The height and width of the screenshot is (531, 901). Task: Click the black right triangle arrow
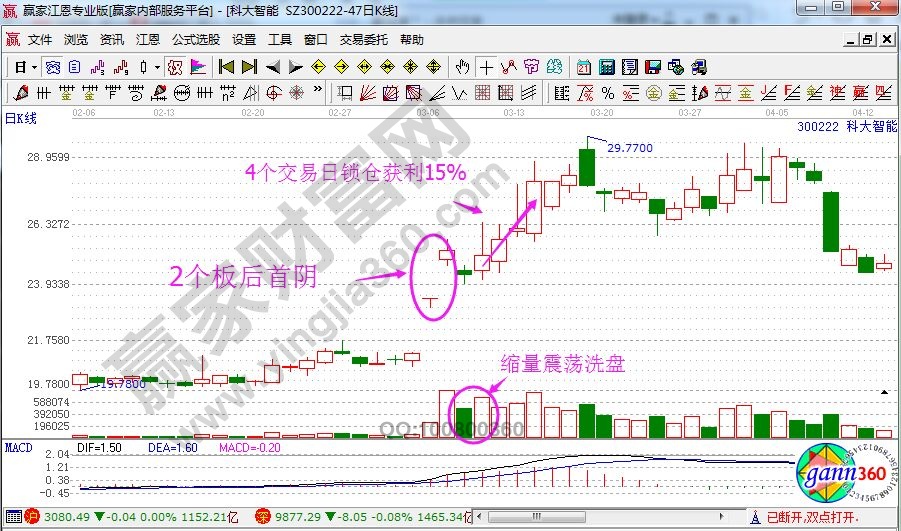pos(295,67)
